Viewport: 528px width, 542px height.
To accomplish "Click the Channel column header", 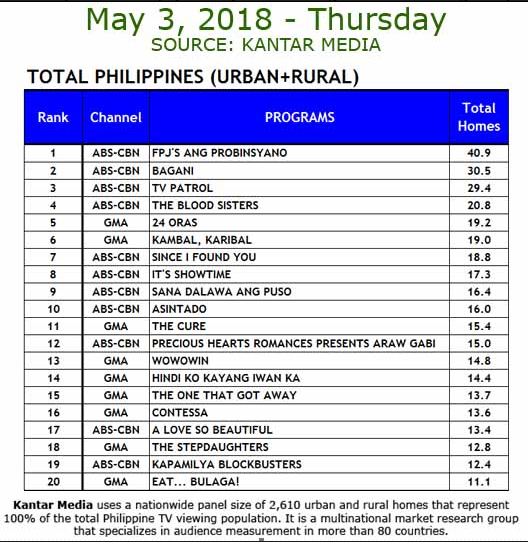I will coord(116,117).
